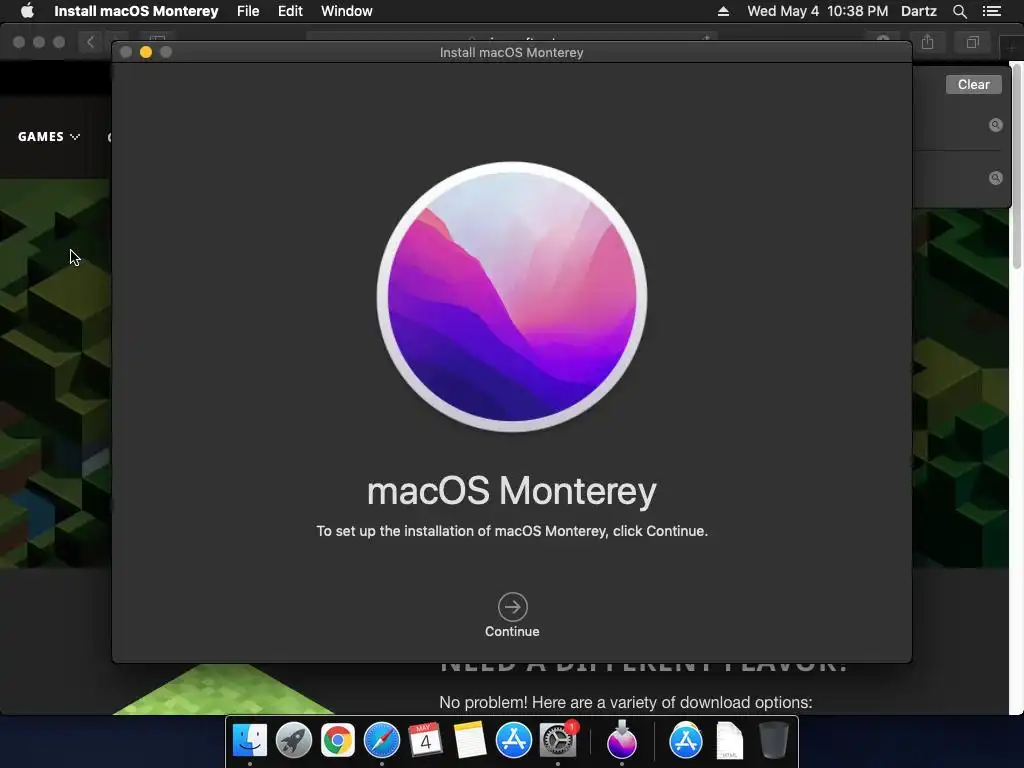Open the Edit menu

click(x=290, y=11)
